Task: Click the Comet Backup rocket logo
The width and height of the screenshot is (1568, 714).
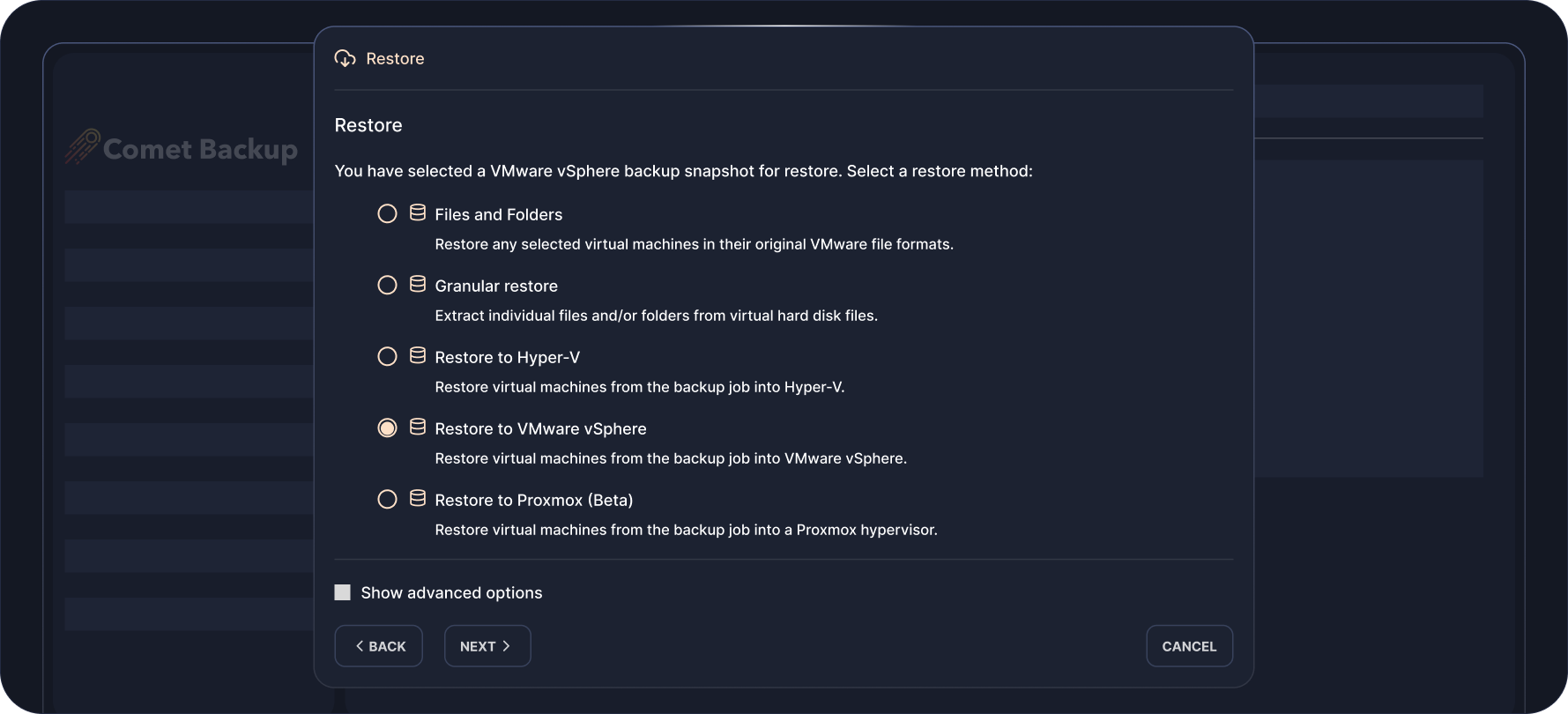Action: point(82,146)
